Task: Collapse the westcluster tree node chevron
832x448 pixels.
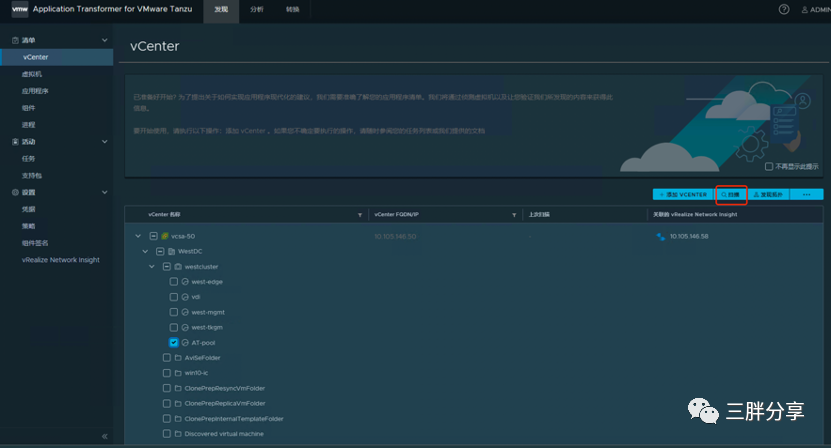Action: click(152, 266)
